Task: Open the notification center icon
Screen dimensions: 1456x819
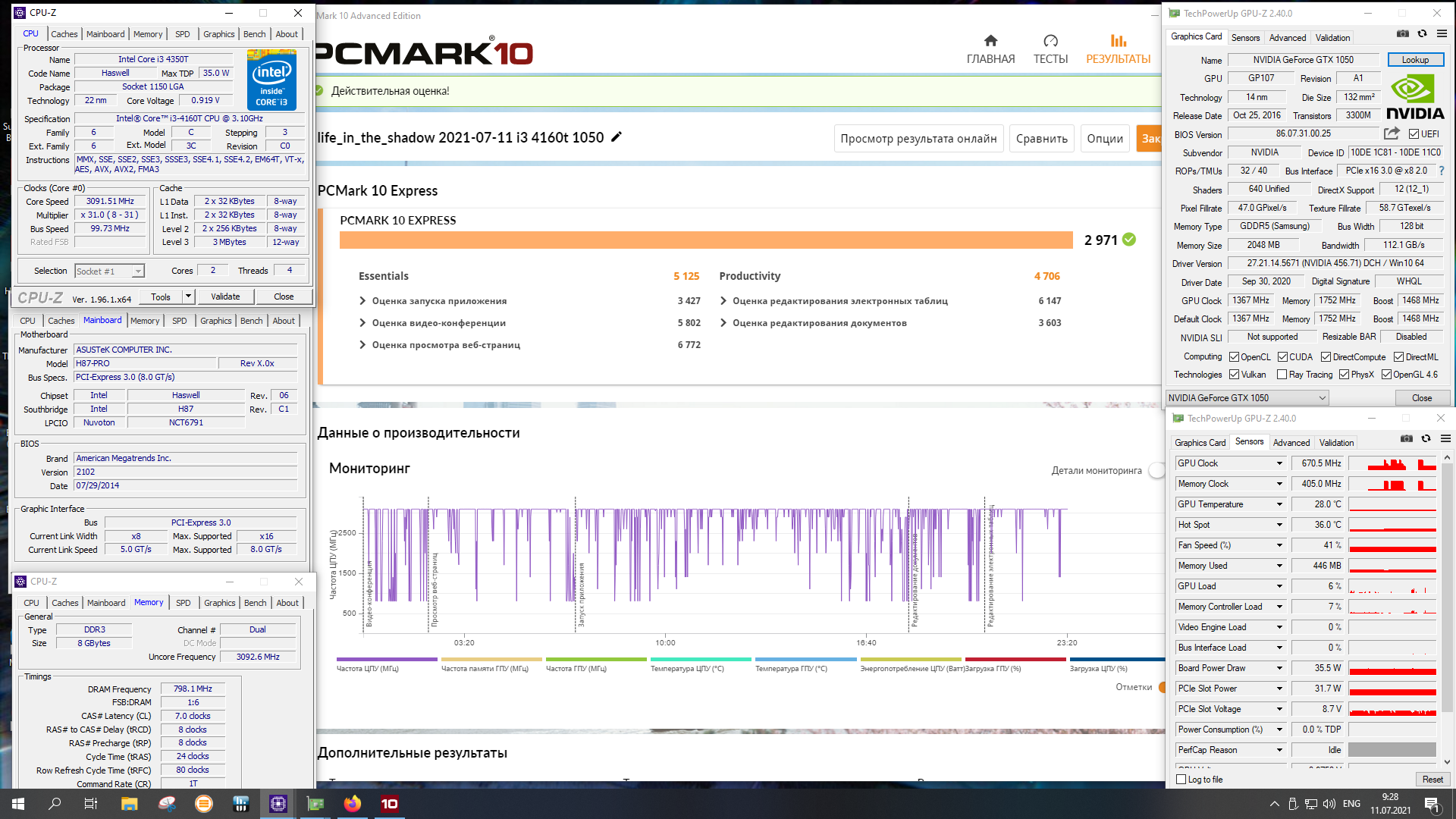Action: (x=1432, y=804)
